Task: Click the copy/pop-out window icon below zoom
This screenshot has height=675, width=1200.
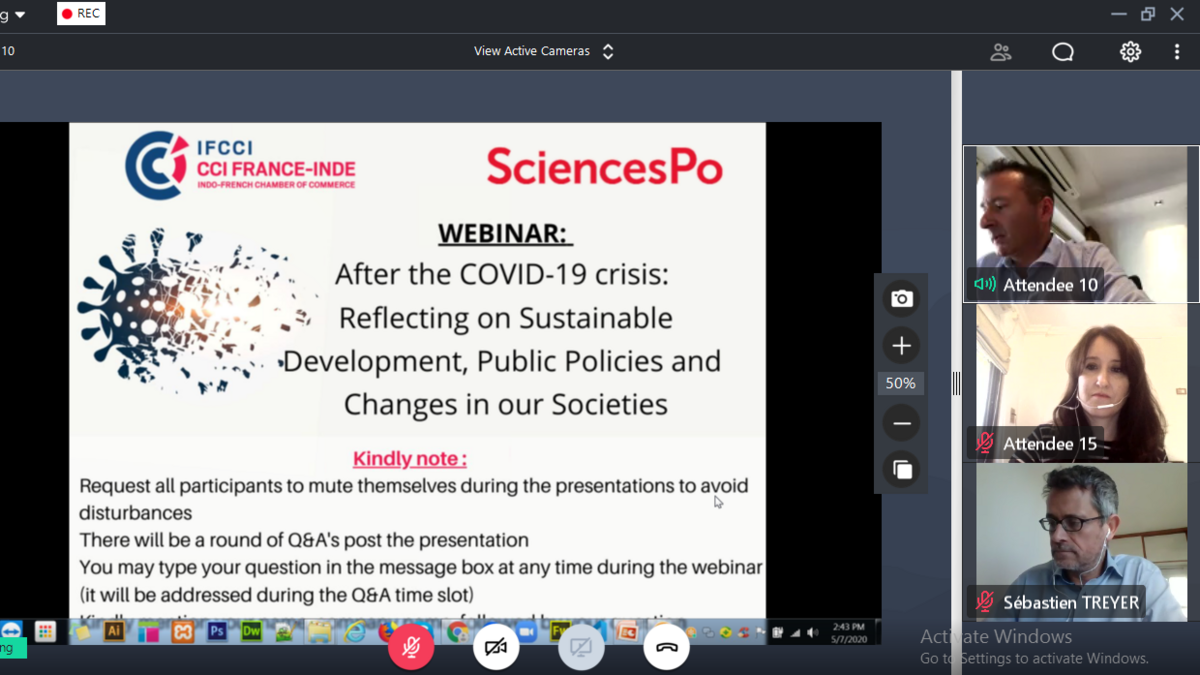Action: coord(901,469)
